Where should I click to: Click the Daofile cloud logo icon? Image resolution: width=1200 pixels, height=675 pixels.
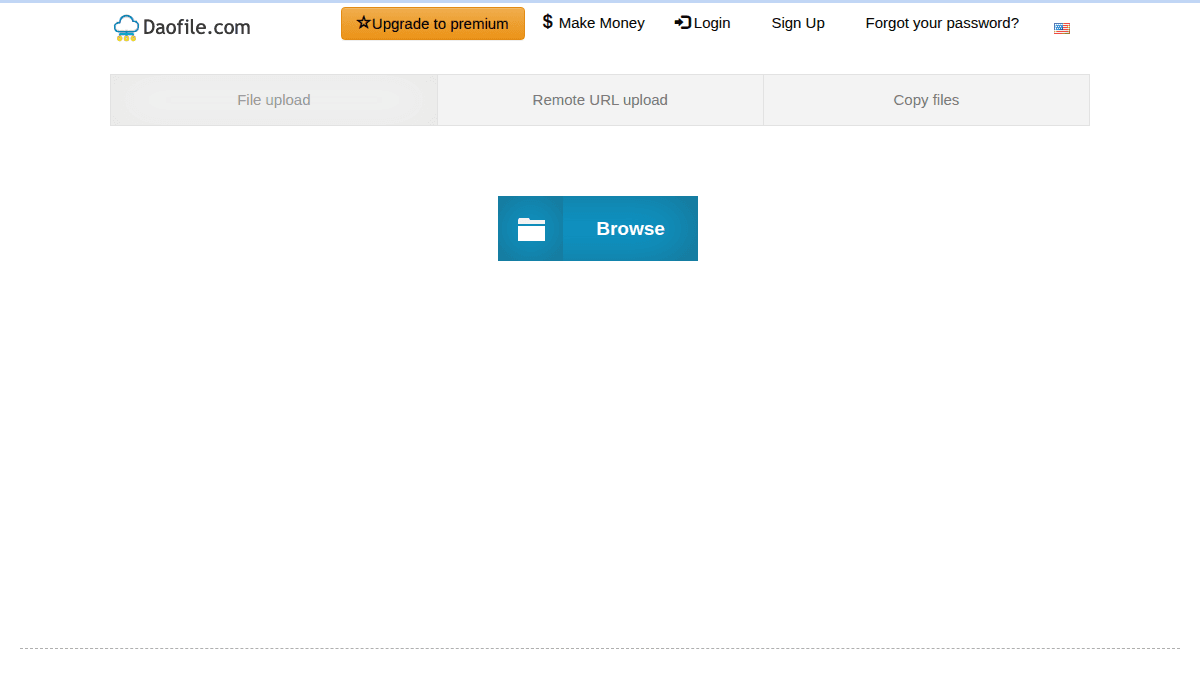tap(125, 27)
